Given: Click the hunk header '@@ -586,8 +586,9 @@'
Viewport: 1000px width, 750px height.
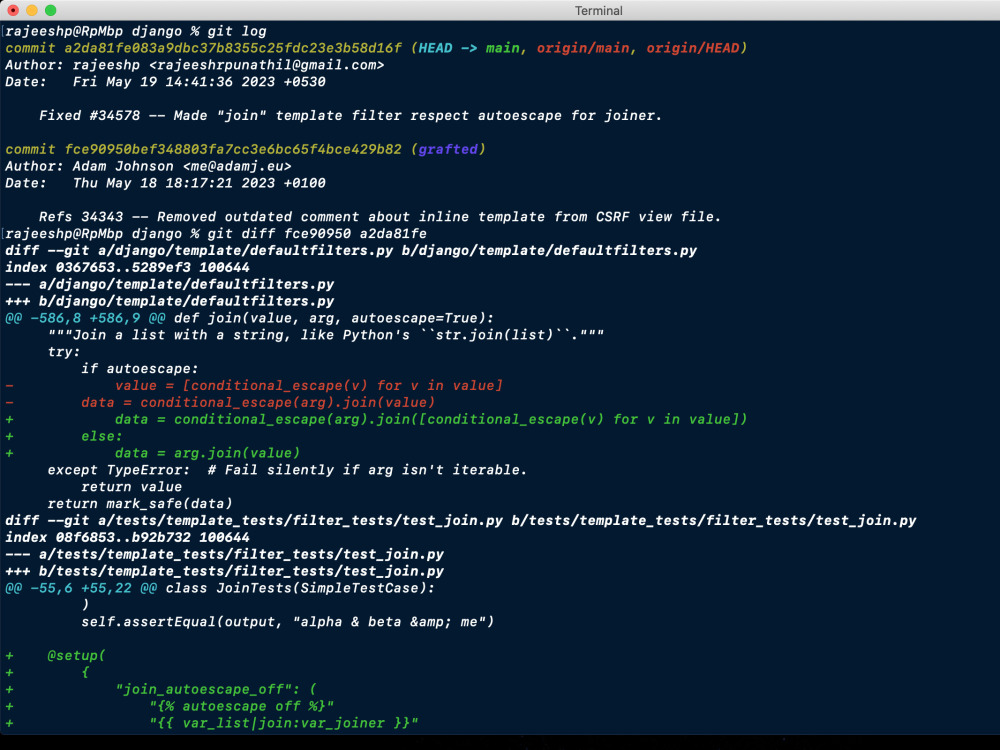Looking at the screenshot, I should click(x=85, y=318).
